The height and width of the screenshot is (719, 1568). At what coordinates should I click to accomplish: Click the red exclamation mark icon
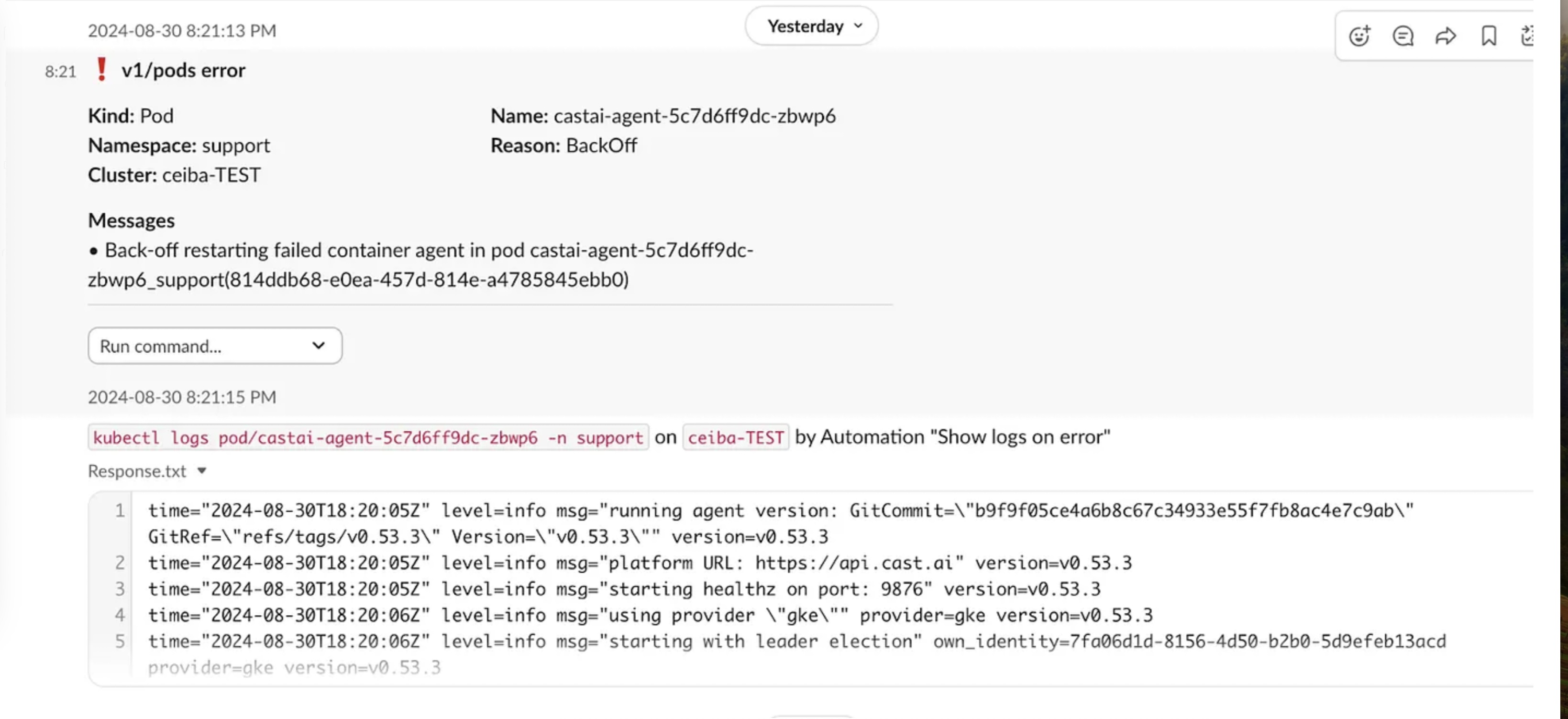tap(102, 69)
